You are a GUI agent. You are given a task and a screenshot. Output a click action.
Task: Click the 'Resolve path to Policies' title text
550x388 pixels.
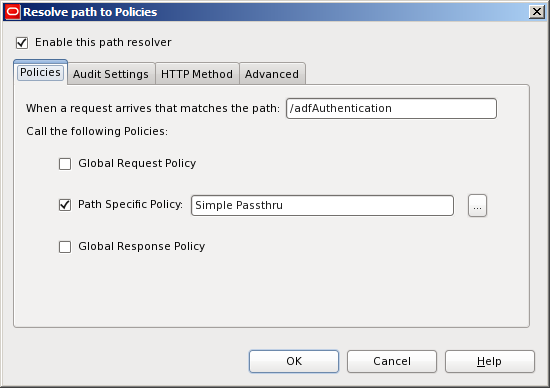tap(90, 12)
